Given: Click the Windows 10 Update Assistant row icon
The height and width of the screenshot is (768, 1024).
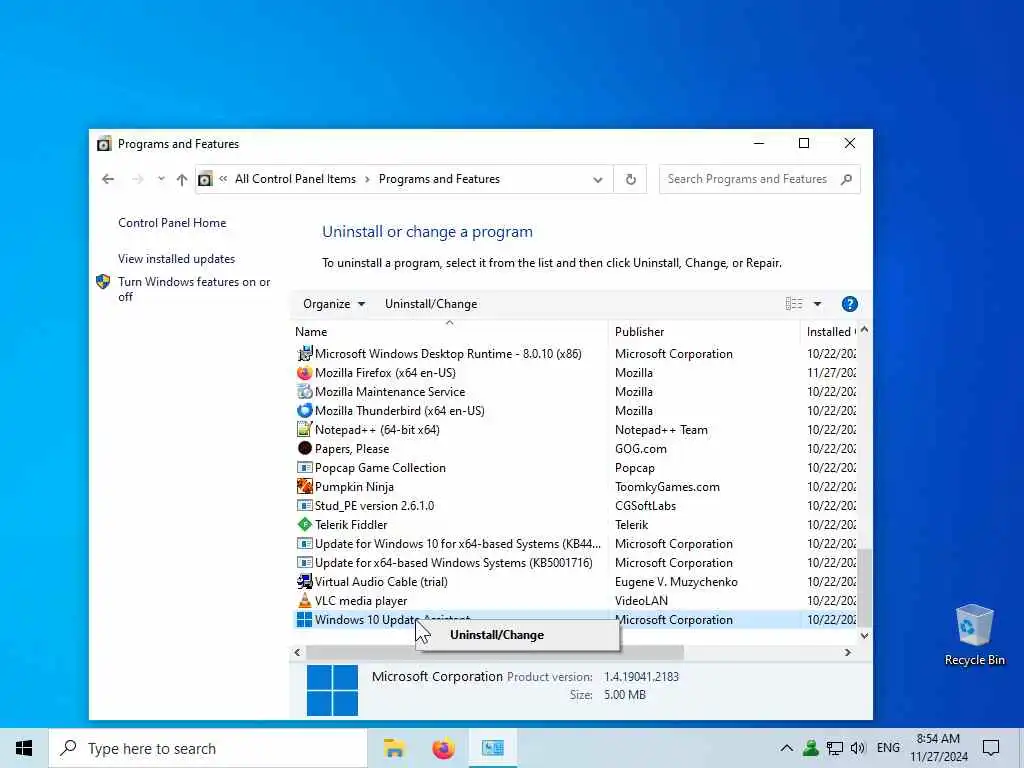Looking at the screenshot, I should pyautogui.click(x=304, y=620).
